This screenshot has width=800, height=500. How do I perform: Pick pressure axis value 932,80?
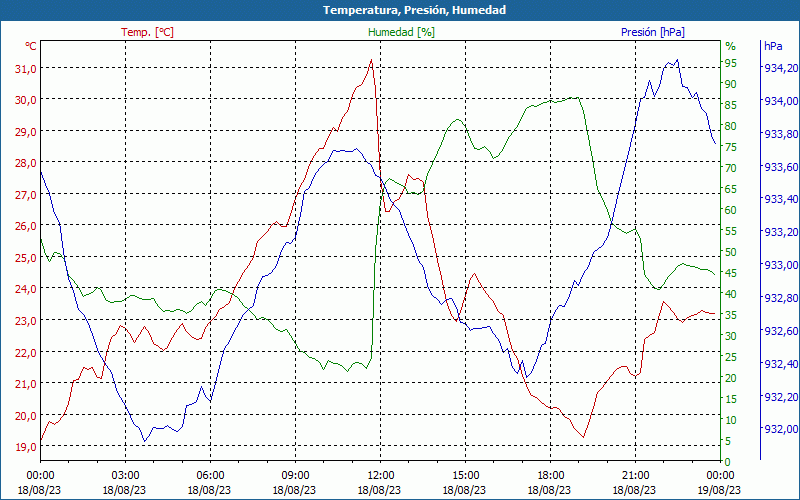pos(781,298)
